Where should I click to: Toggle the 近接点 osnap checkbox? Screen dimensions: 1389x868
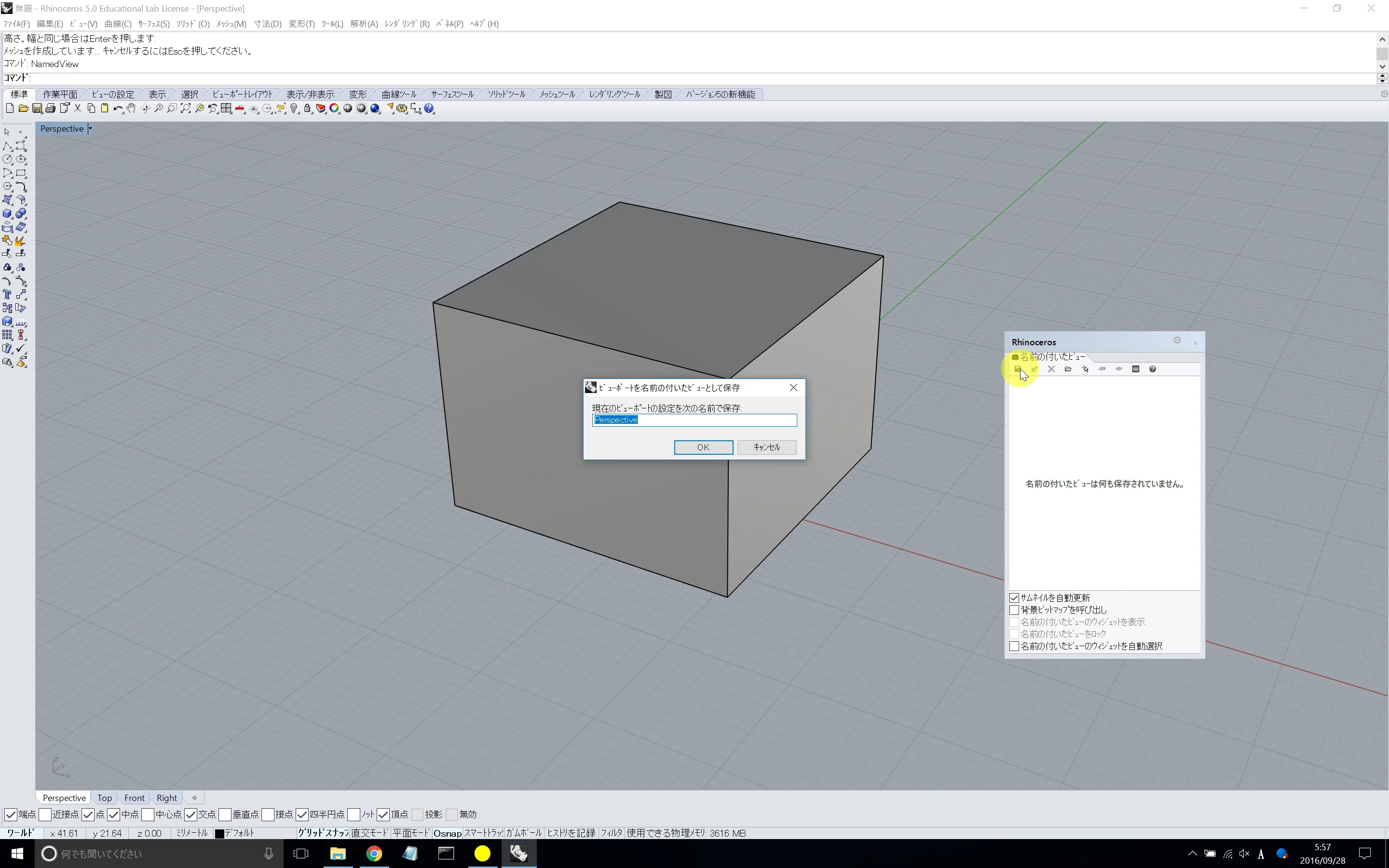point(45,814)
